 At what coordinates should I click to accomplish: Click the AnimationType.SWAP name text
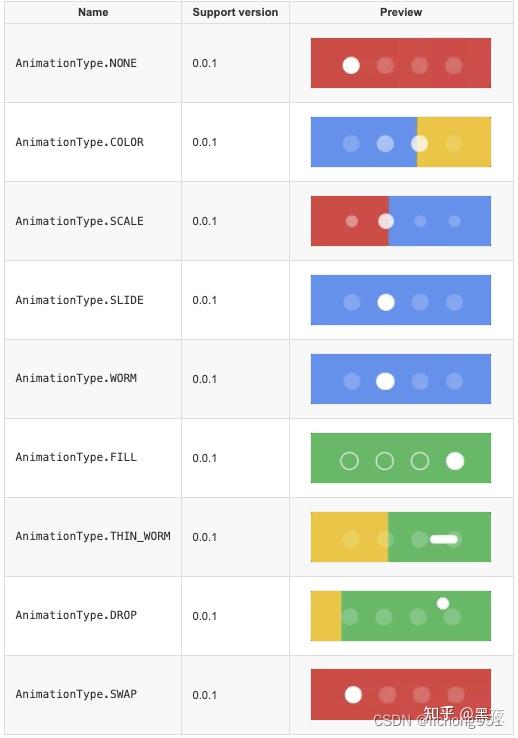point(76,694)
